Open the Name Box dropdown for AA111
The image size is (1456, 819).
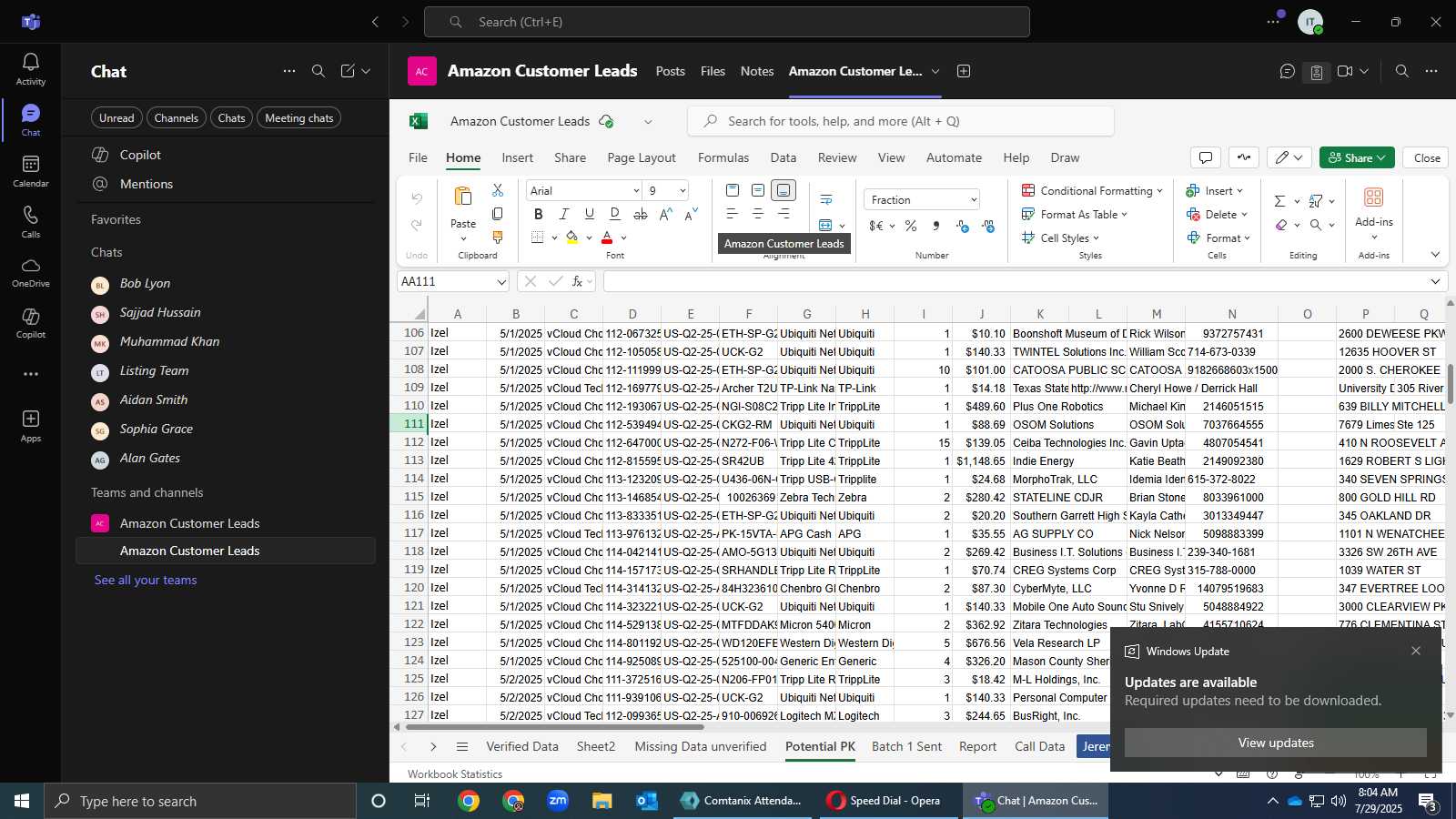(x=500, y=282)
